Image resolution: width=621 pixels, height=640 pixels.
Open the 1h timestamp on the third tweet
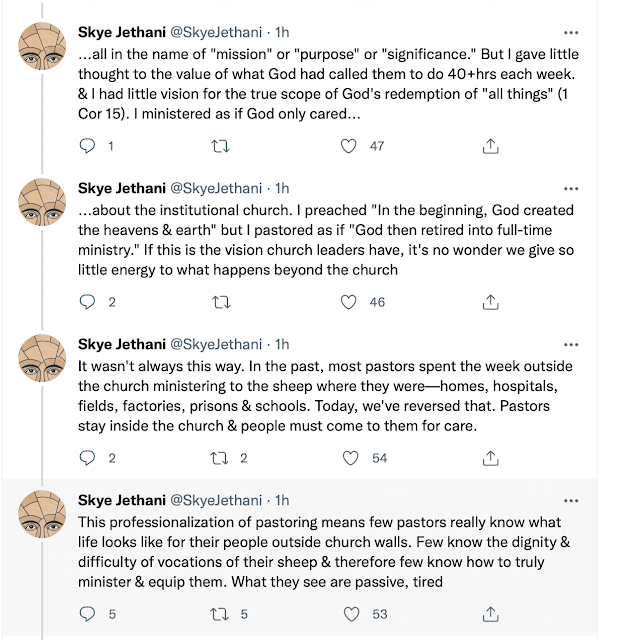(282, 344)
